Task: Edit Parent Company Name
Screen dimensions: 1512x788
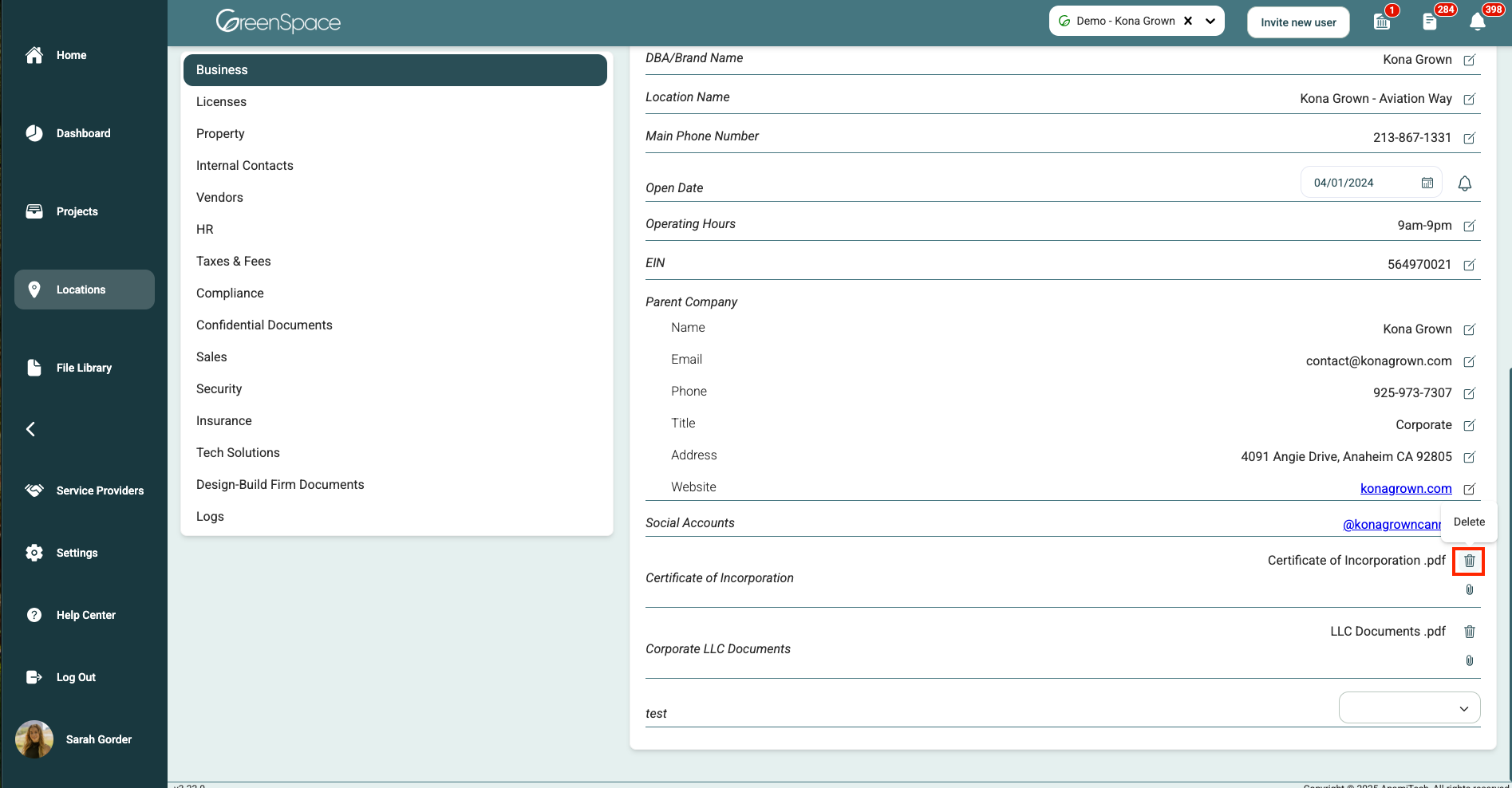Action: 1470,329
